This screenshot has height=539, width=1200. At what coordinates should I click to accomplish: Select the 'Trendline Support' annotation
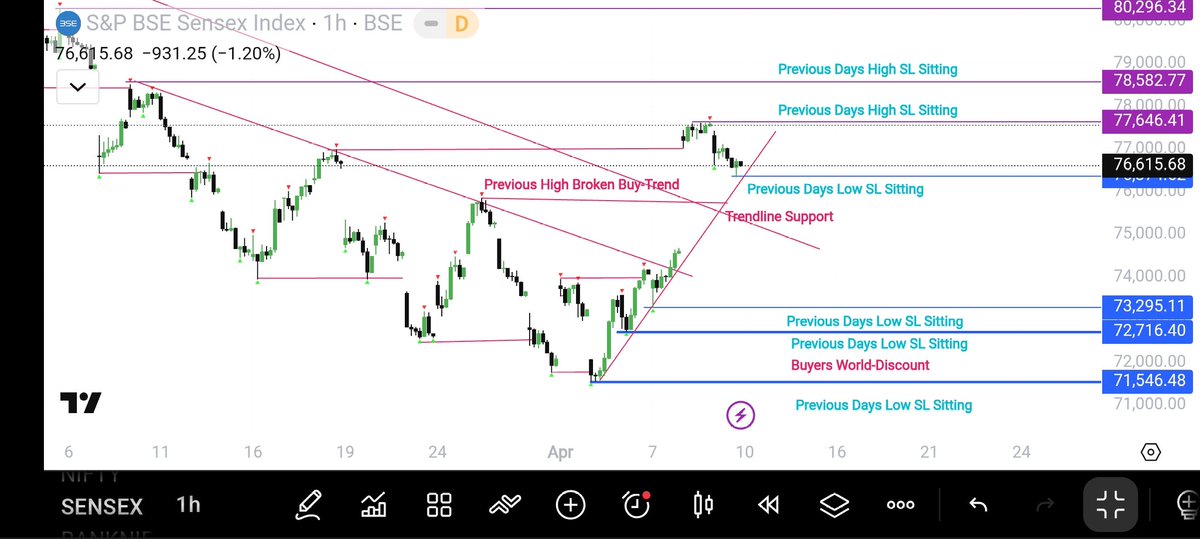click(x=779, y=216)
